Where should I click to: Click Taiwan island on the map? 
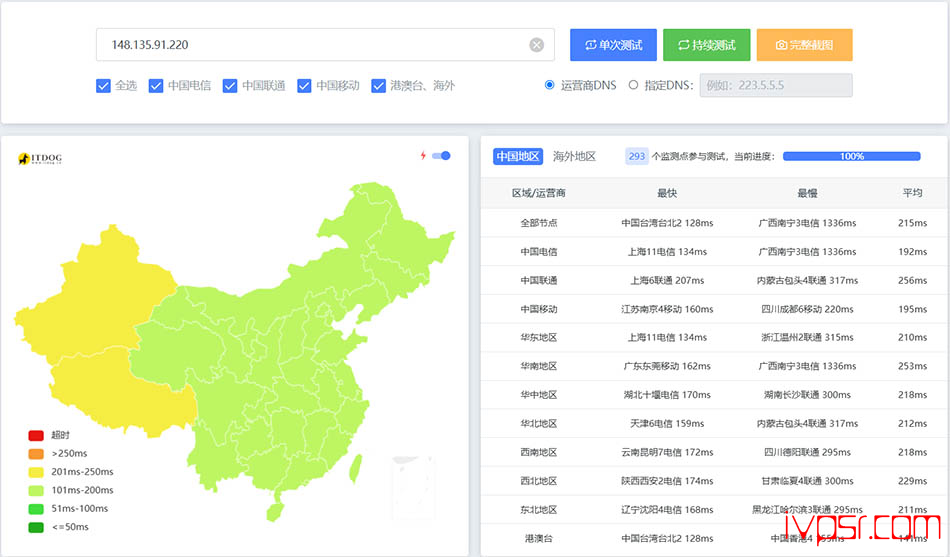356,468
